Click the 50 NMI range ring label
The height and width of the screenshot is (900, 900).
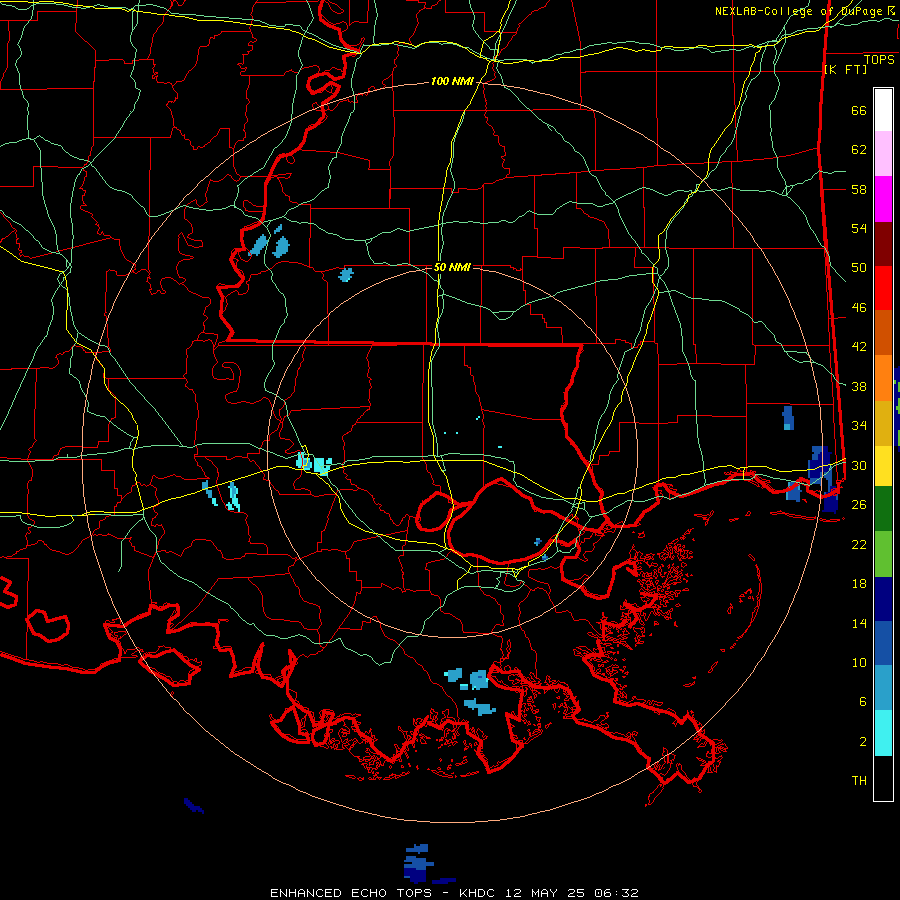tap(452, 267)
